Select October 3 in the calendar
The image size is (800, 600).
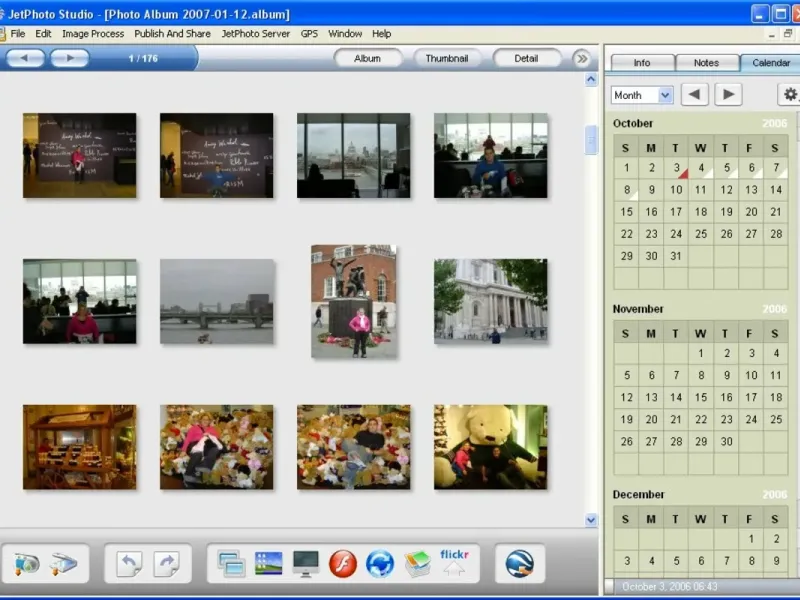point(676,168)
